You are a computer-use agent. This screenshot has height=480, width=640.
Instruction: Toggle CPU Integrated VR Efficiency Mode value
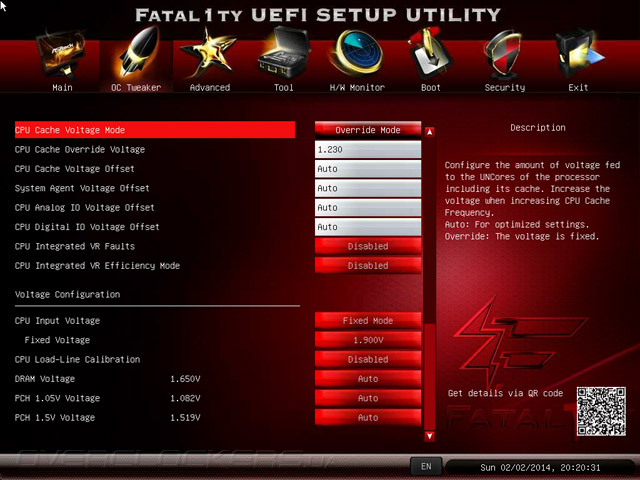click(368, 266)
